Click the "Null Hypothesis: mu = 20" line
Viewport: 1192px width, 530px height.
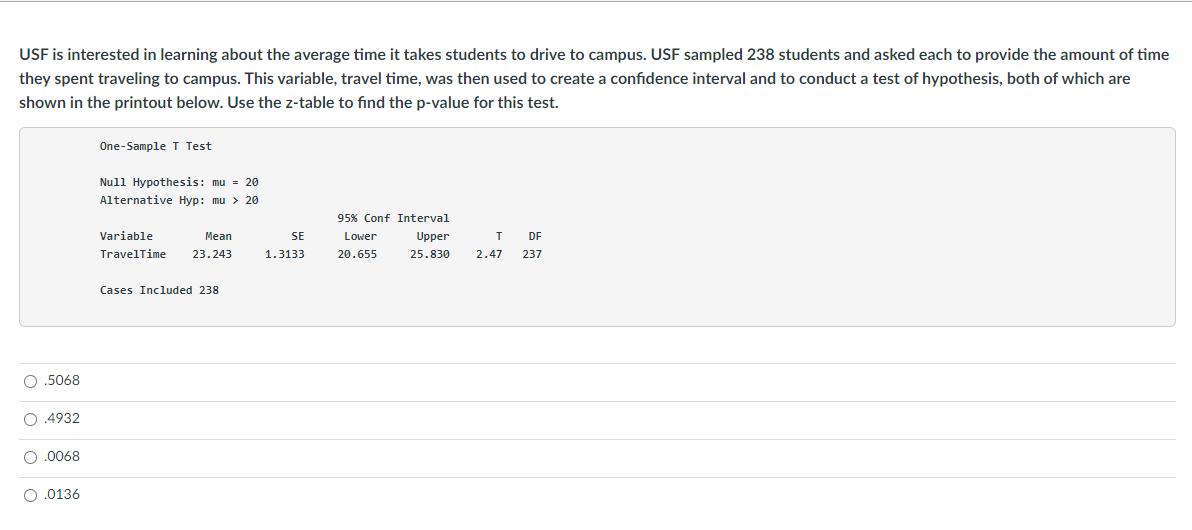pos(179,182)
